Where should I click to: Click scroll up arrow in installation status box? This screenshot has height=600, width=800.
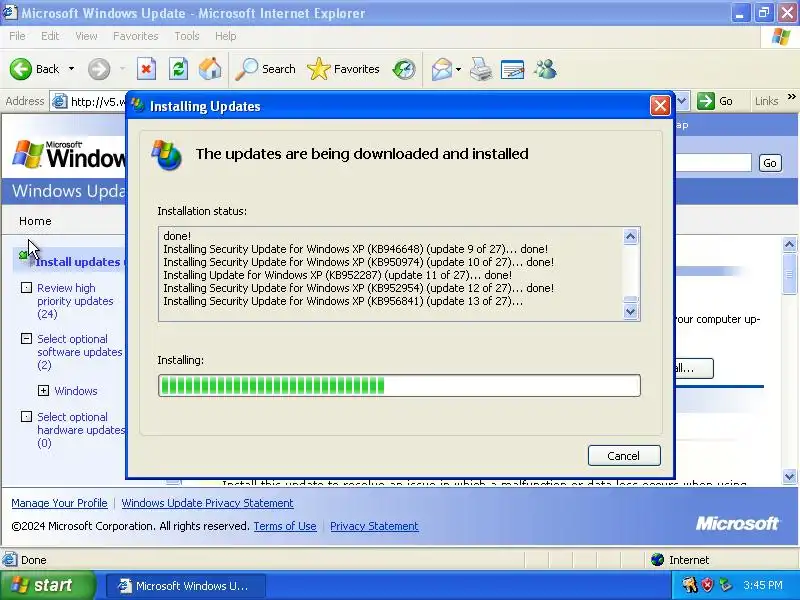[631, 237]
